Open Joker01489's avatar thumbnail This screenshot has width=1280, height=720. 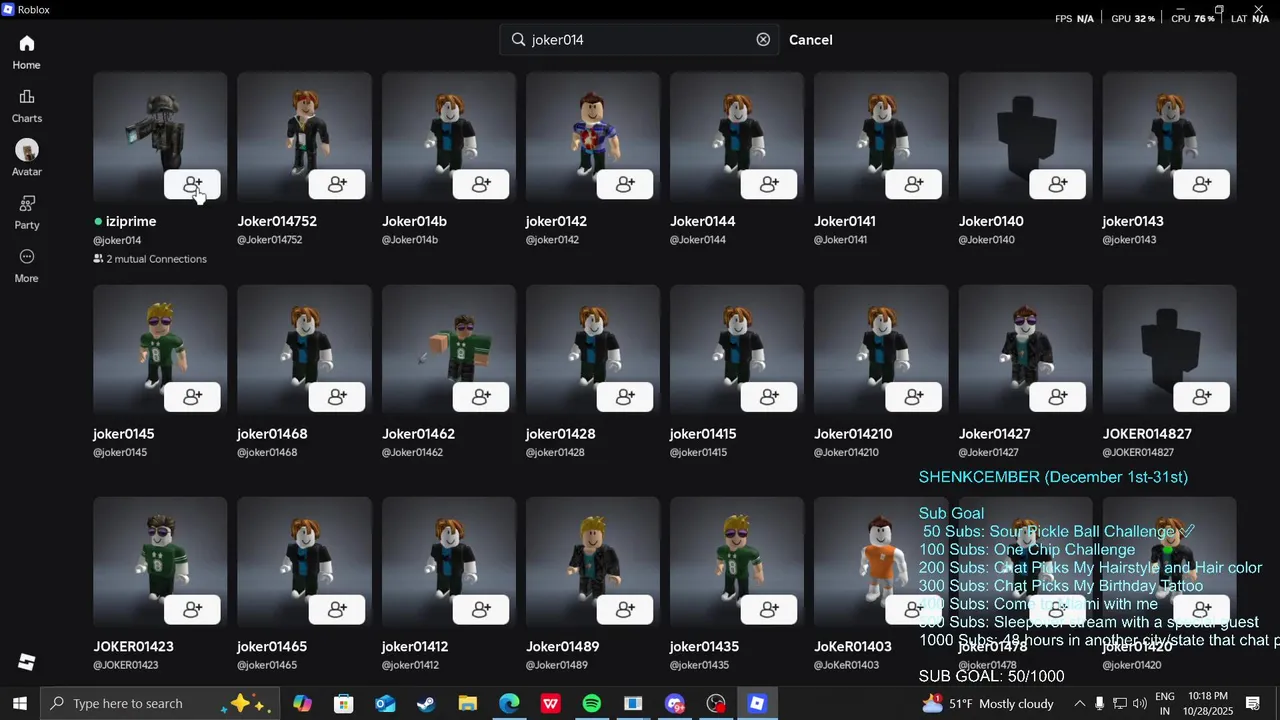[592, 562]
